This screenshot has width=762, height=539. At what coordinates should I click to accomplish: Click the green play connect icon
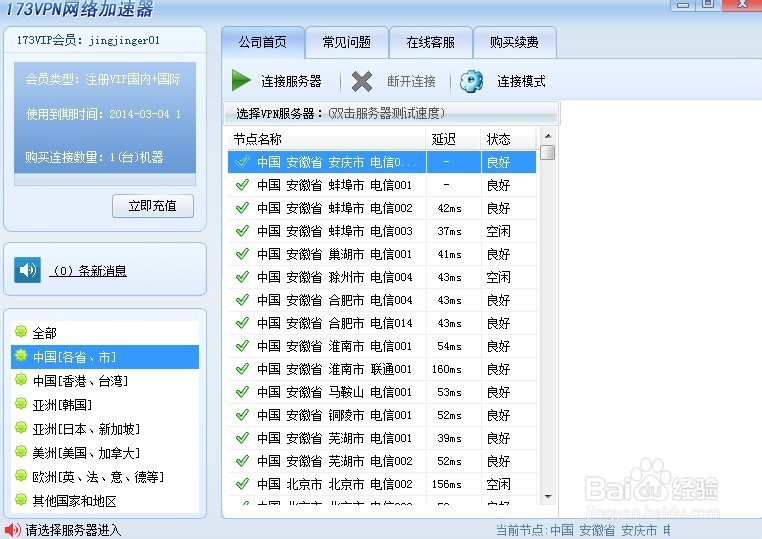[x=241, y=81]
